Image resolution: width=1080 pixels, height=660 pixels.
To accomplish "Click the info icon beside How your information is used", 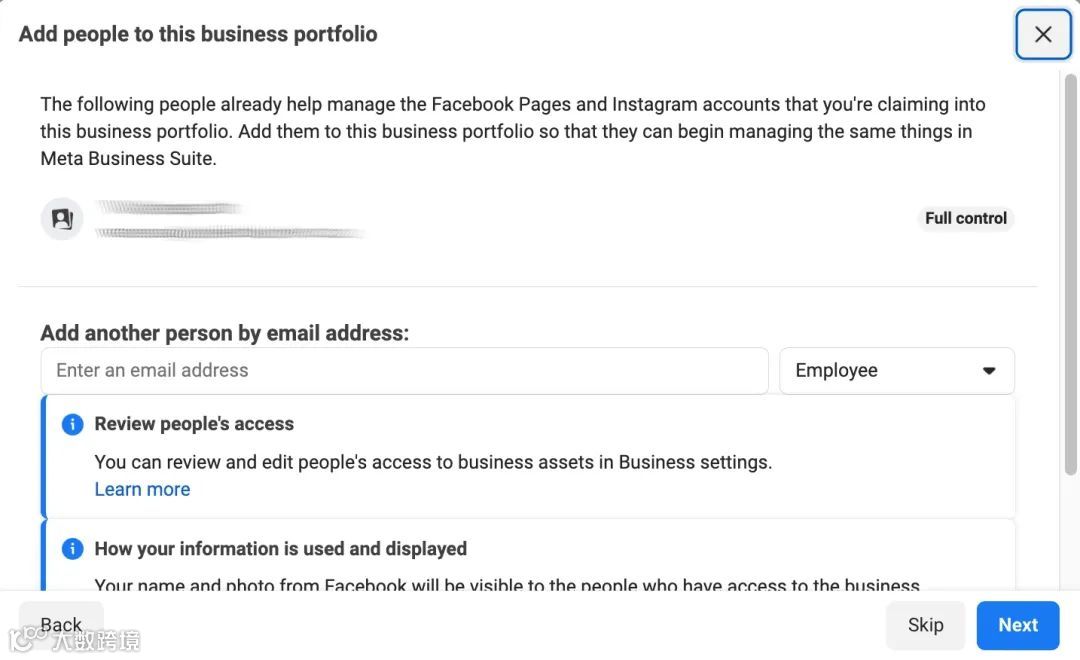I will tap(72, 549).
